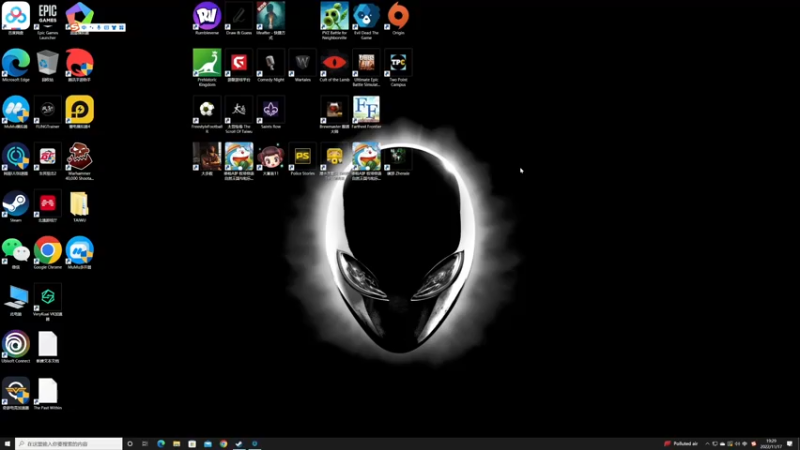Launch the Microsoft Edge desktop shortcut
800x450 pixels.
pyautogui.click(x=16, y=65)
